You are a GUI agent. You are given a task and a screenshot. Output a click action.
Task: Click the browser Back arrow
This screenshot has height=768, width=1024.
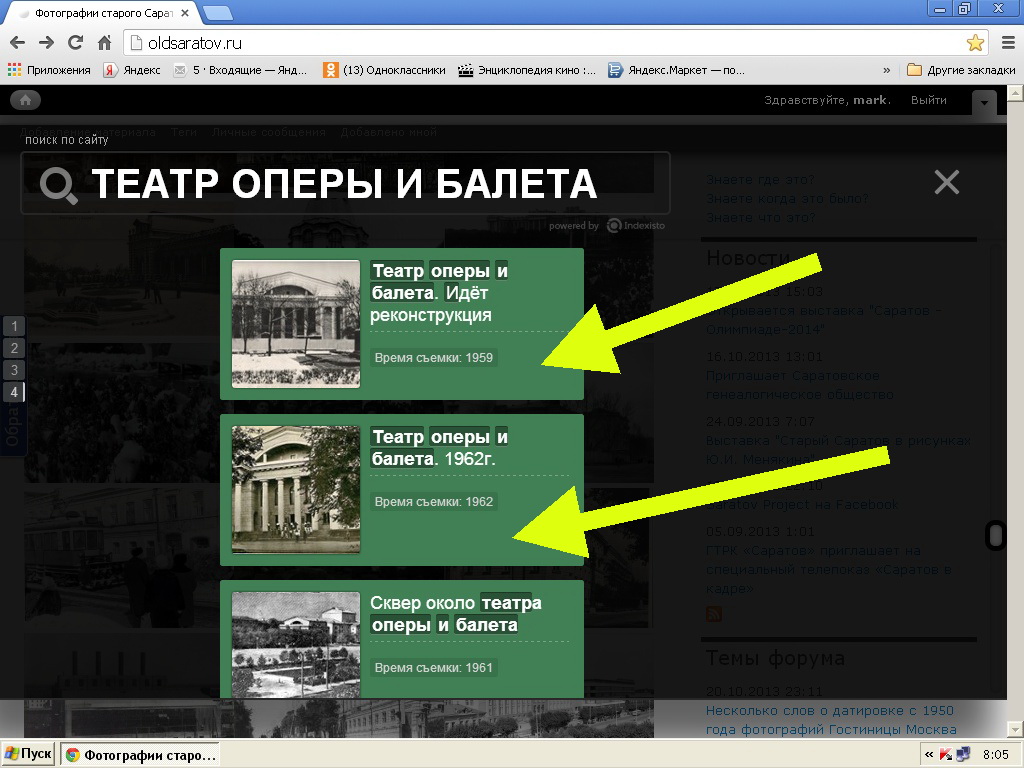tap(18, 43)
